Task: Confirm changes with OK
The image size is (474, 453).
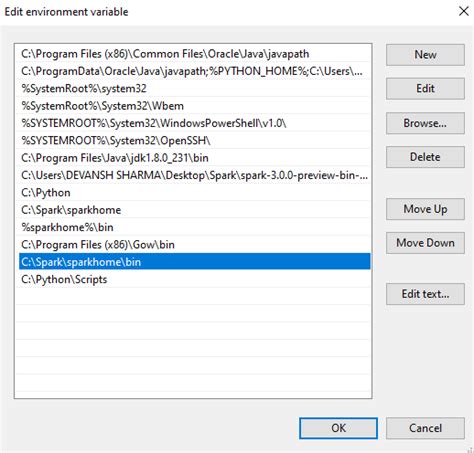Action: 338,428
